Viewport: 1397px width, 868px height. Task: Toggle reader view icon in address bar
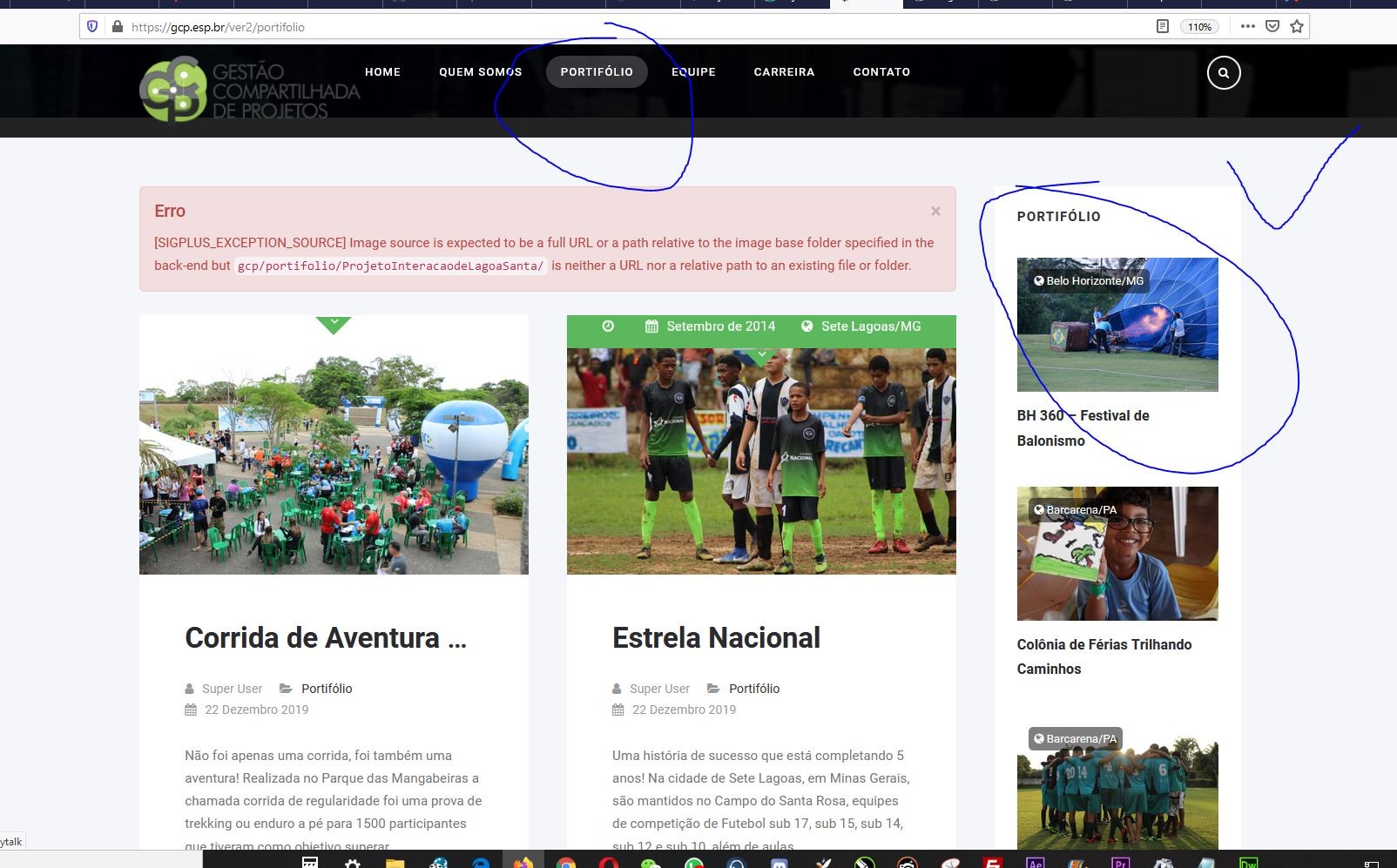pyautogui.click(x=1162, y=27)
